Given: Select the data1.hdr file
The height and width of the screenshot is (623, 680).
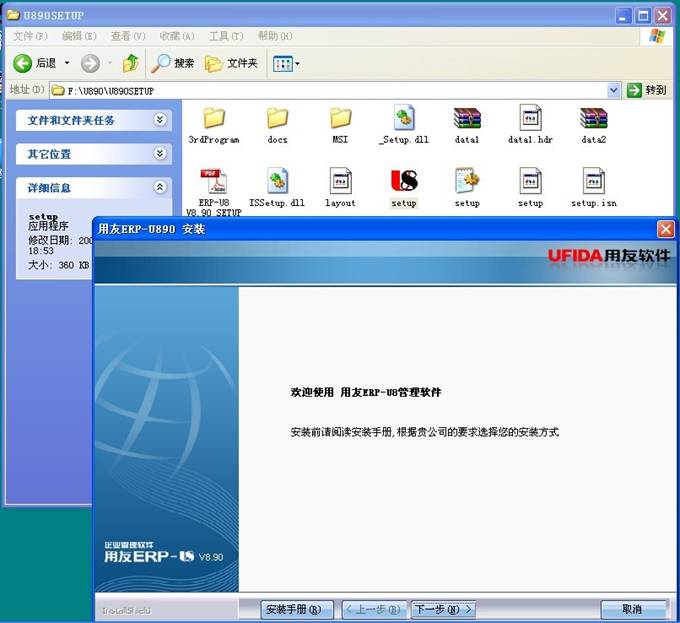Looking at the screenshot, I should pos(530,125).
